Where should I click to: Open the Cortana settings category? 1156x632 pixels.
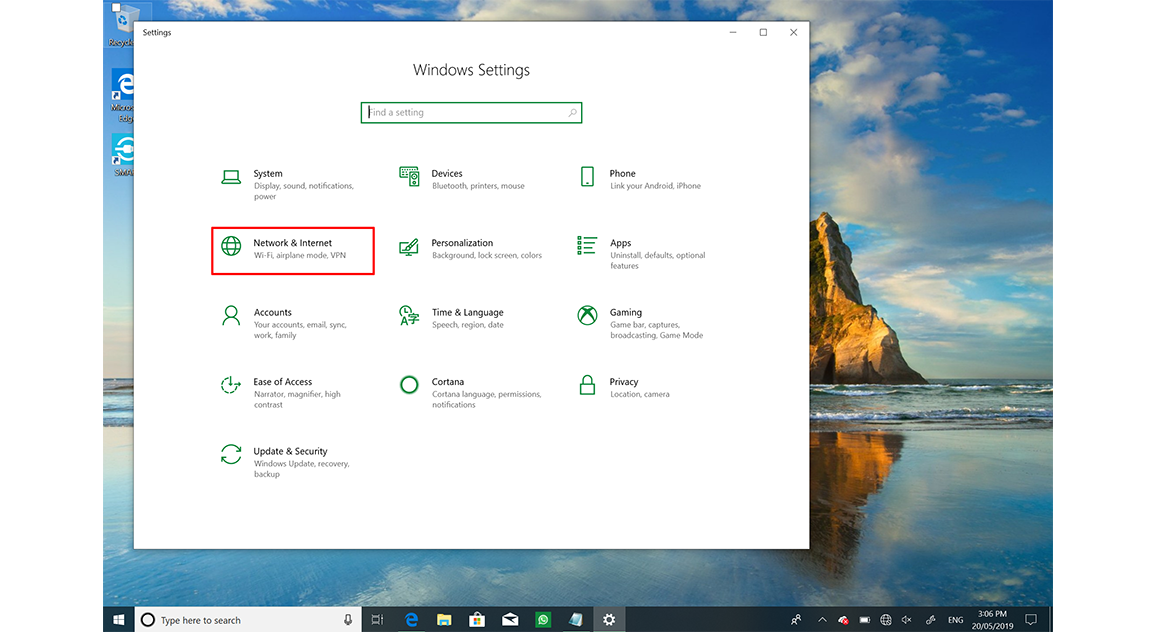(x=472, y=392)
